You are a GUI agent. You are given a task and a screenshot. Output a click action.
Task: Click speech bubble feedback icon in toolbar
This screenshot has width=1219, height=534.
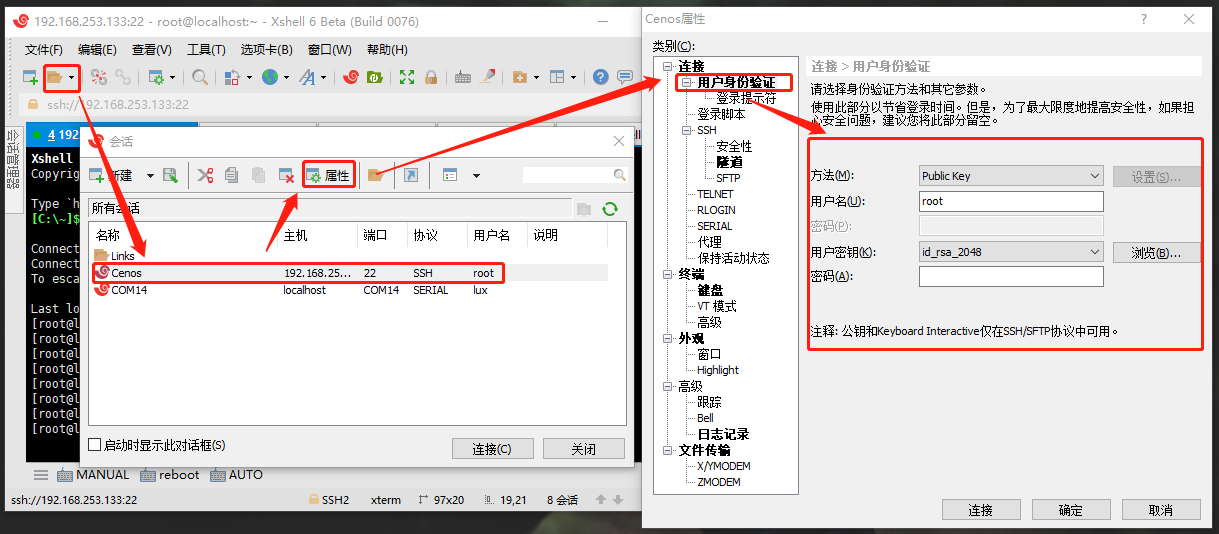pos(624,77)
